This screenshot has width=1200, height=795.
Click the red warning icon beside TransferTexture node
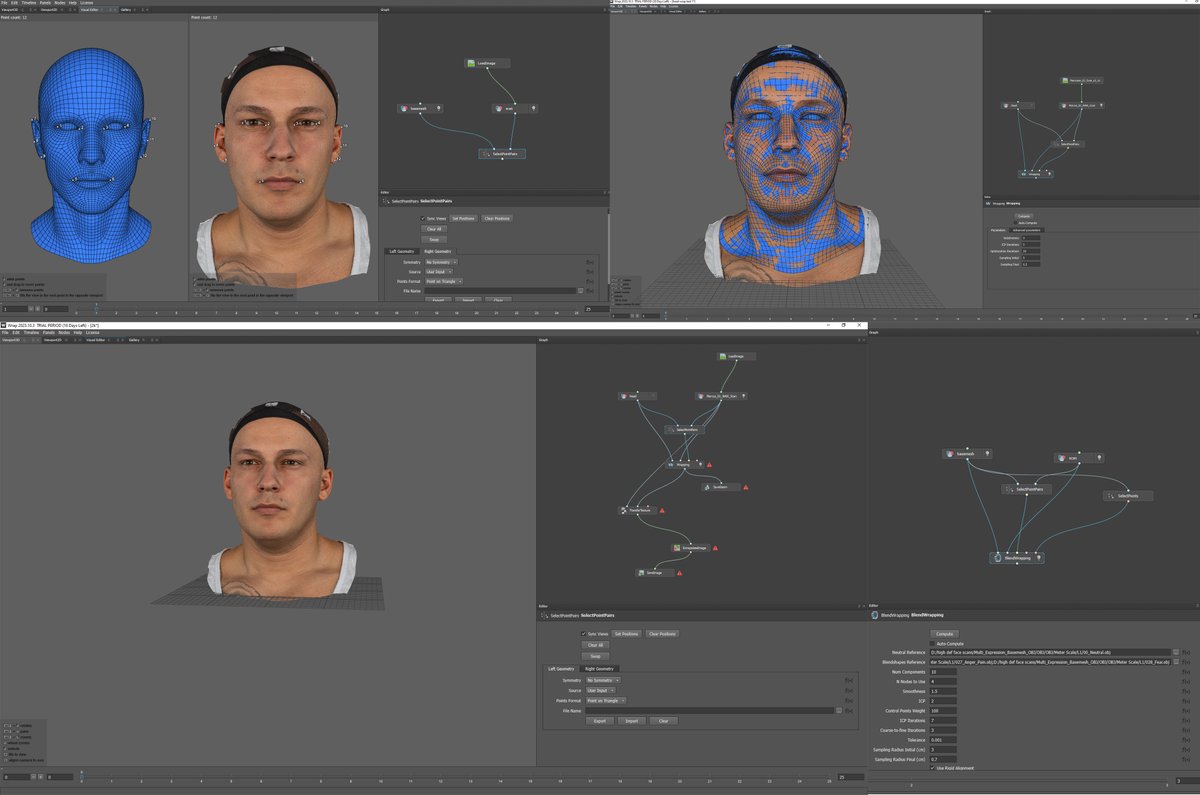(x=661, y=510)
